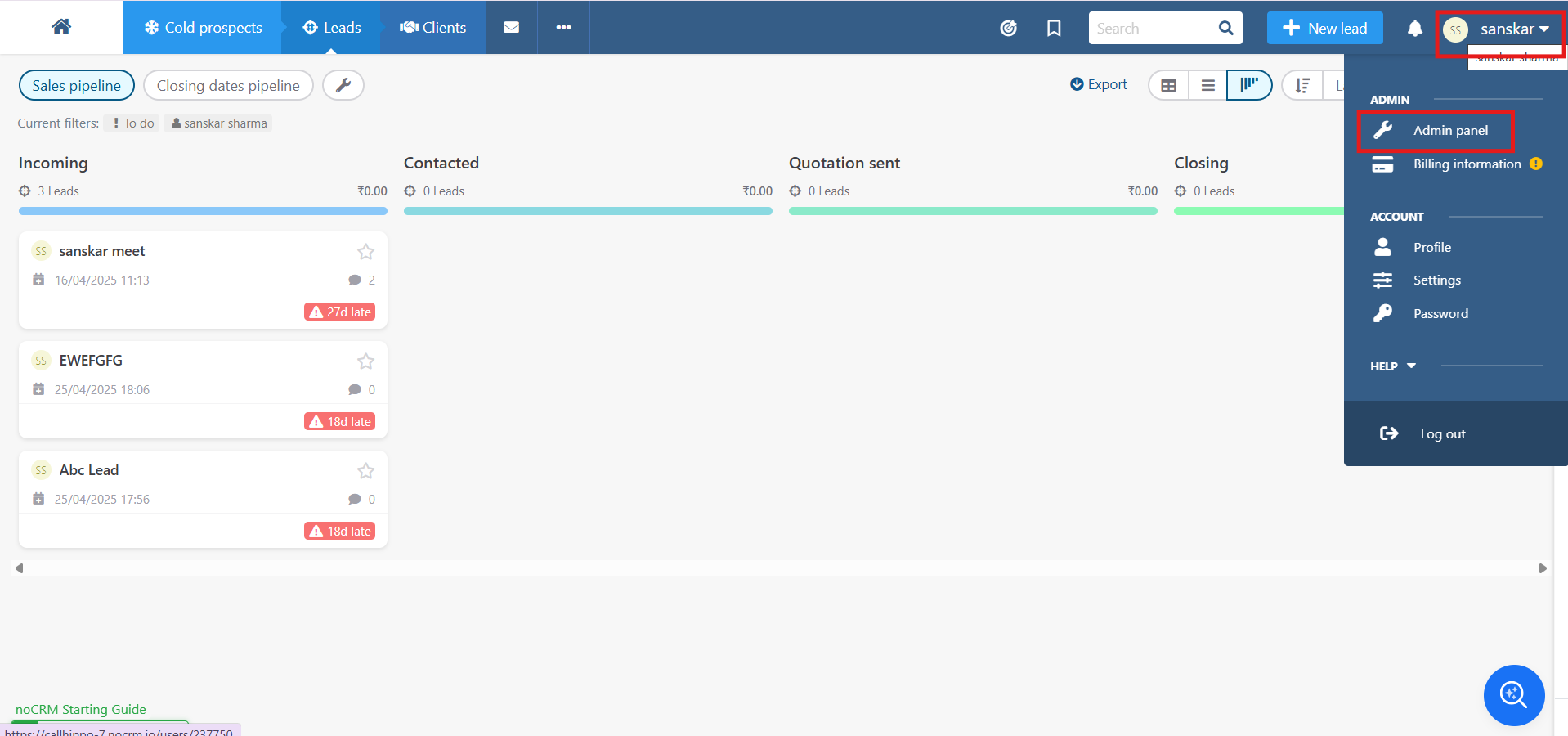Open the goals target icon
Image resolution: width=1568 pixels, height=736 pixels.
(1009, 29)
